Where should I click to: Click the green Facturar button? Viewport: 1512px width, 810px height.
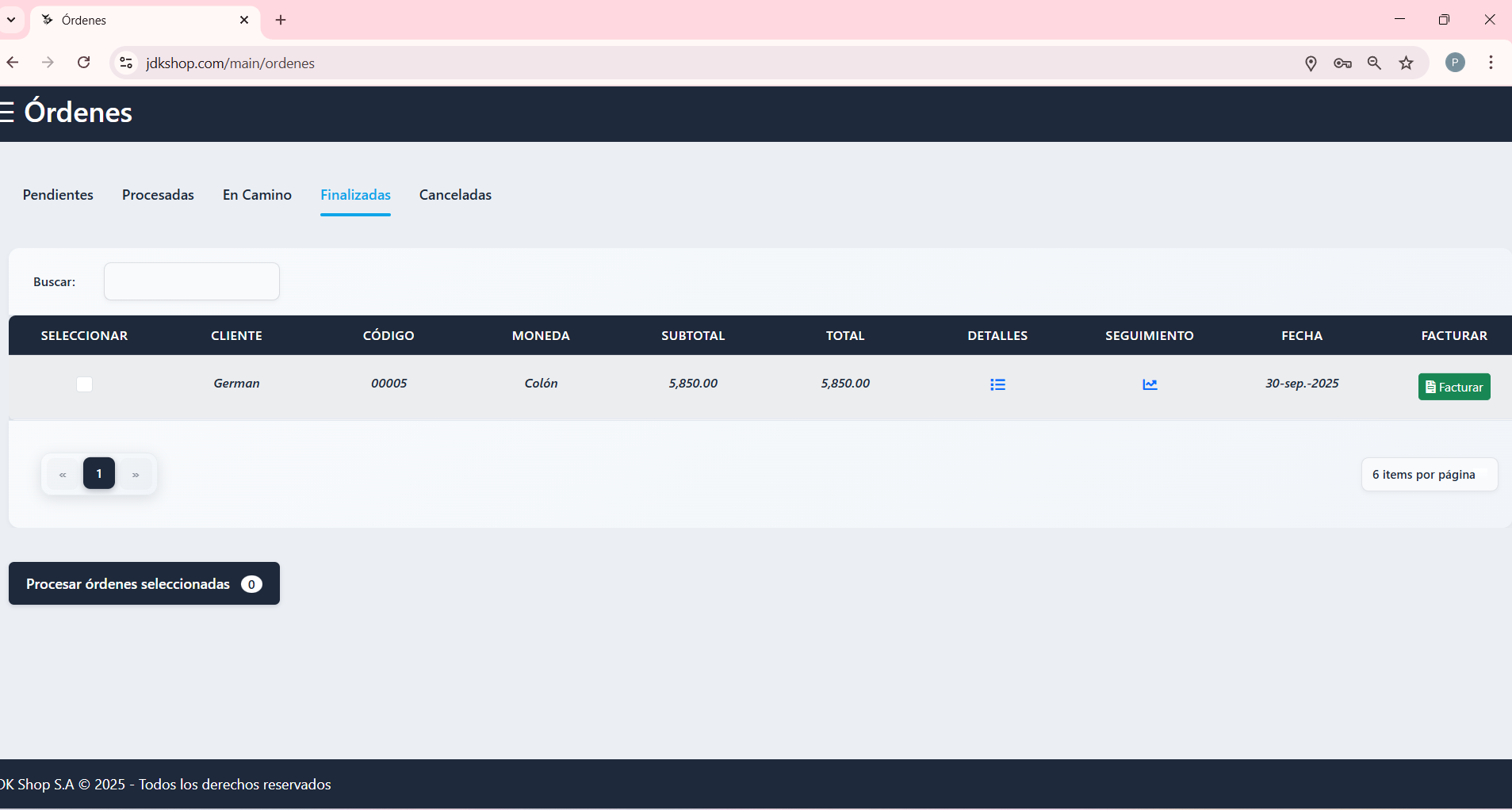(1453, 387)
